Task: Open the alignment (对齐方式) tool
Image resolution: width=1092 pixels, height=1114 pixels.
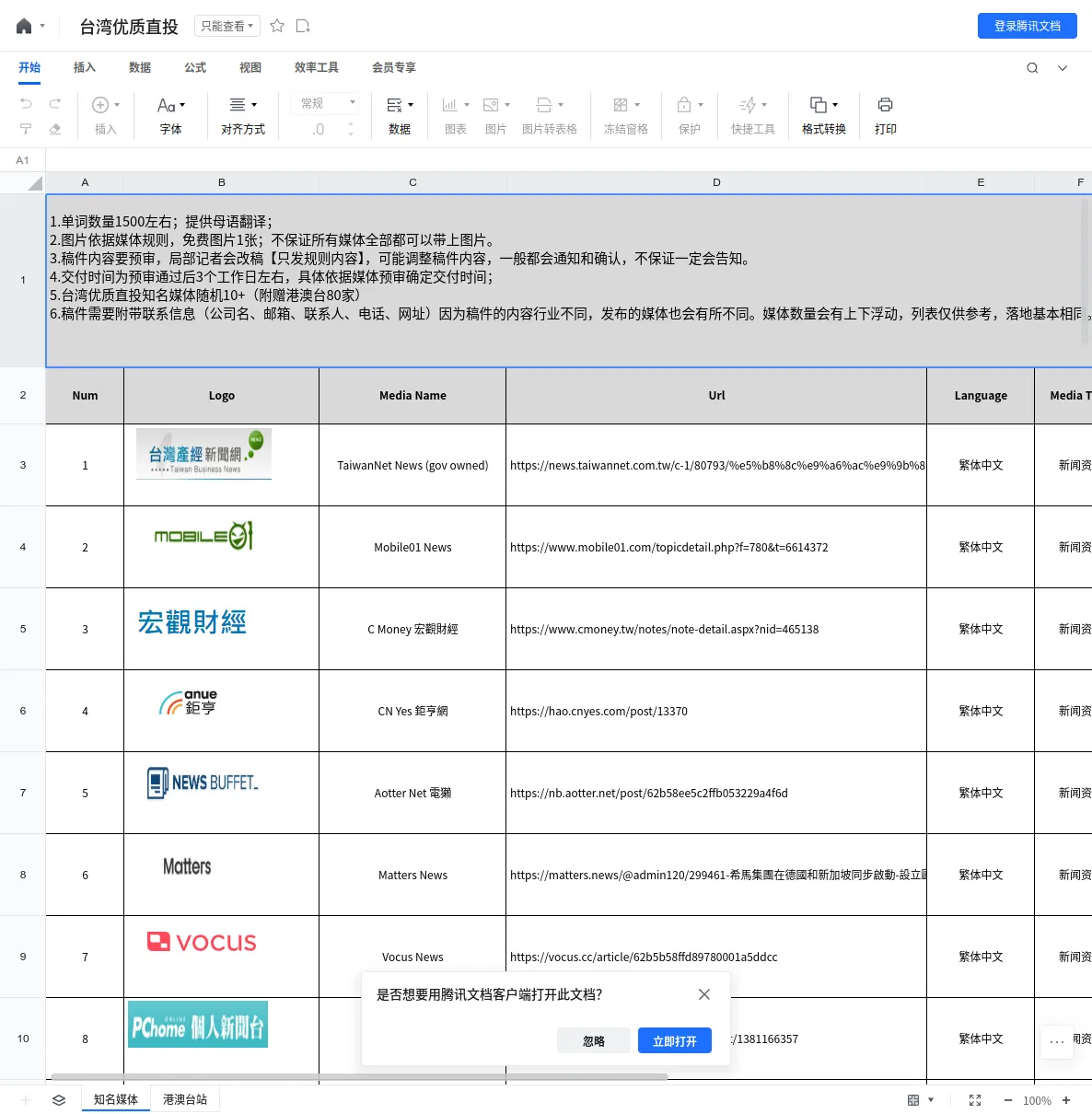Action: tap(243, 116)
